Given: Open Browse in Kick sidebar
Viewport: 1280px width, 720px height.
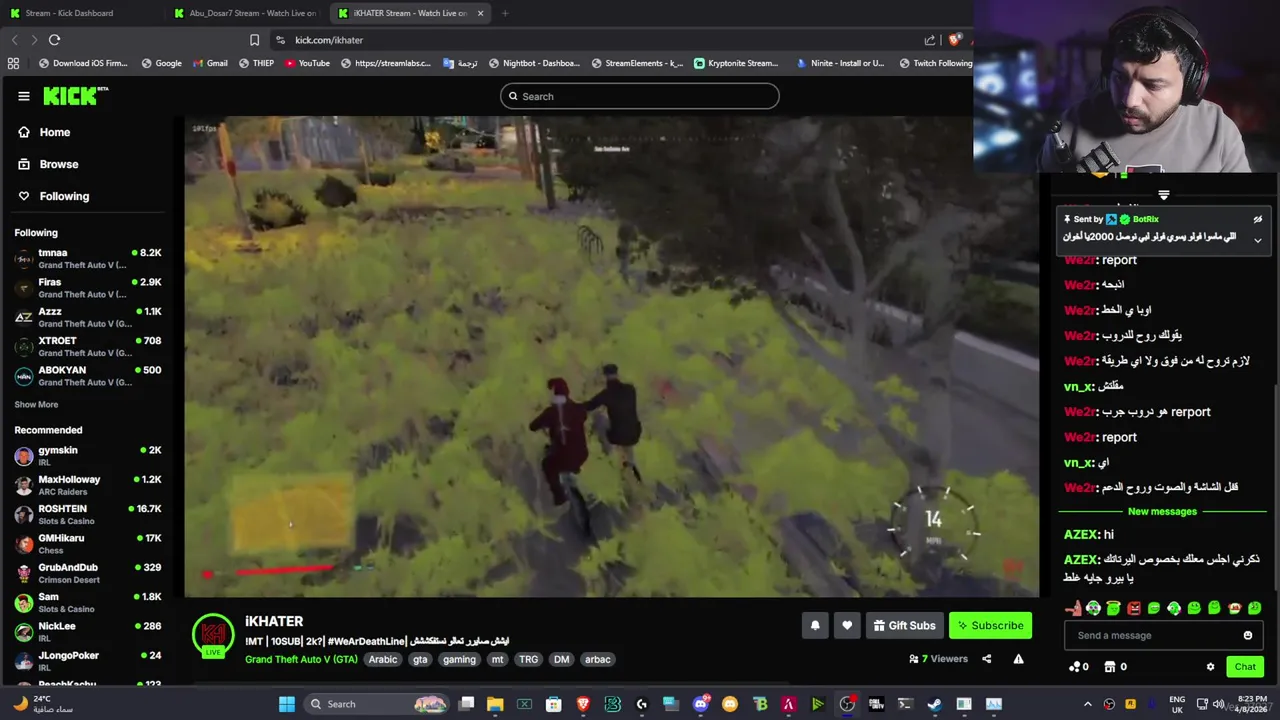Looking at the screenshot, I should (48, 164).
